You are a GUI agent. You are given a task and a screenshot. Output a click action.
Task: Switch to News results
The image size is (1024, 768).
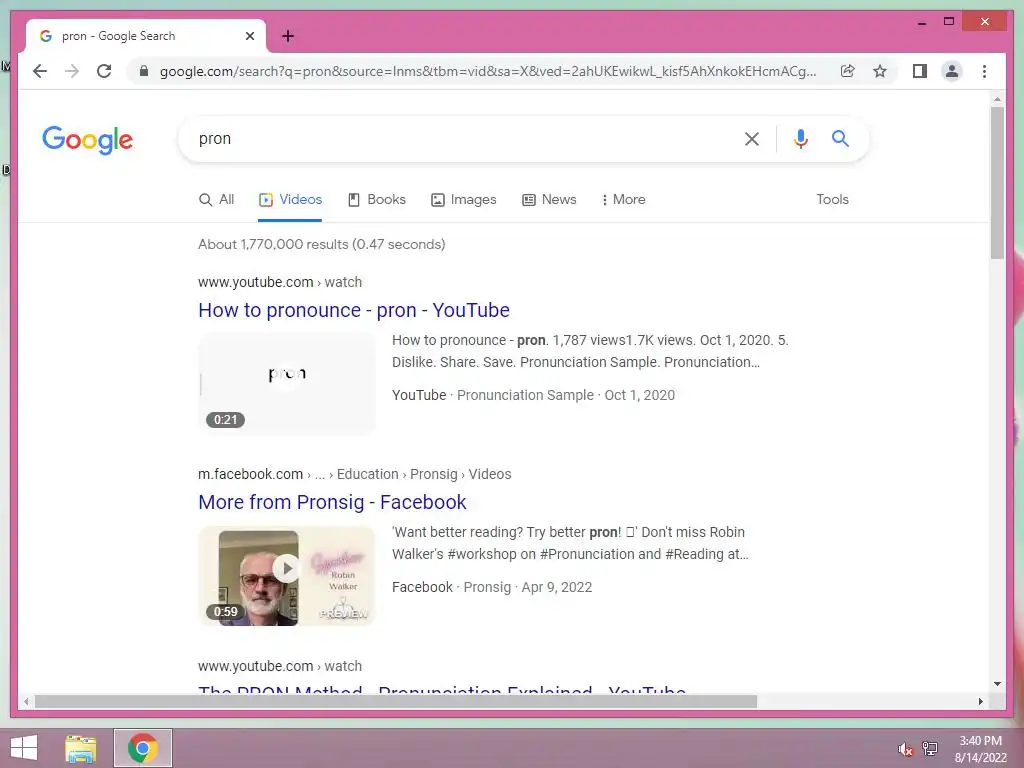pos(549,200)
